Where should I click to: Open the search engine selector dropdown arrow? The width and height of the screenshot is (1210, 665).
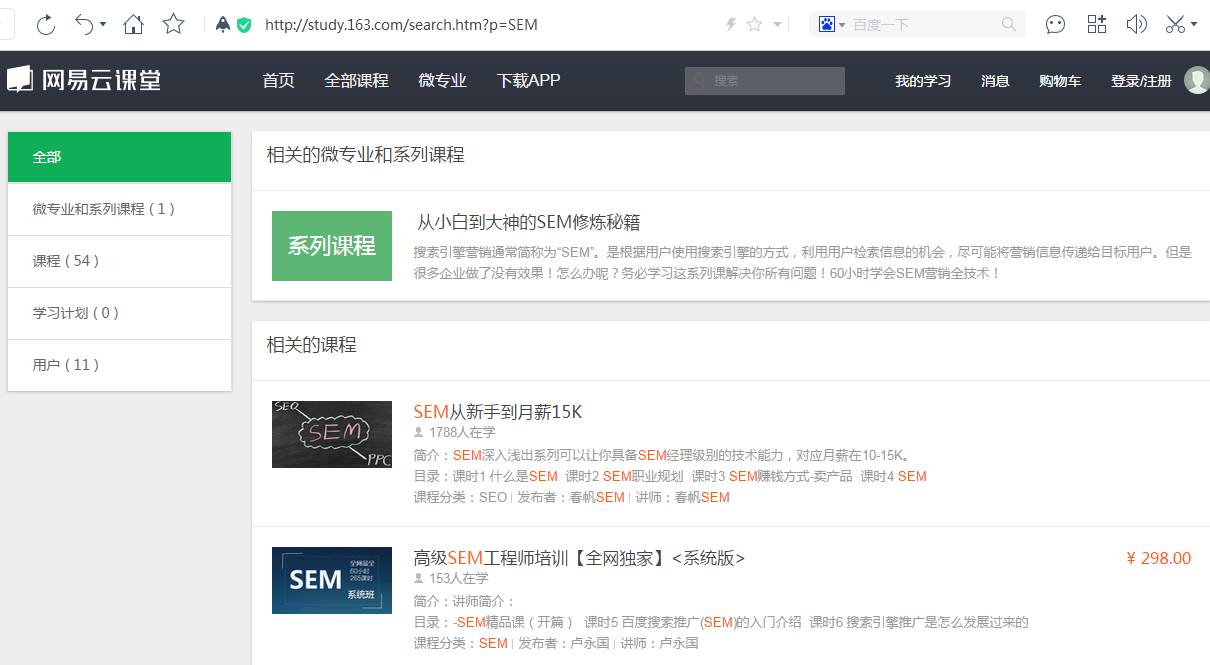click(842, 25)
